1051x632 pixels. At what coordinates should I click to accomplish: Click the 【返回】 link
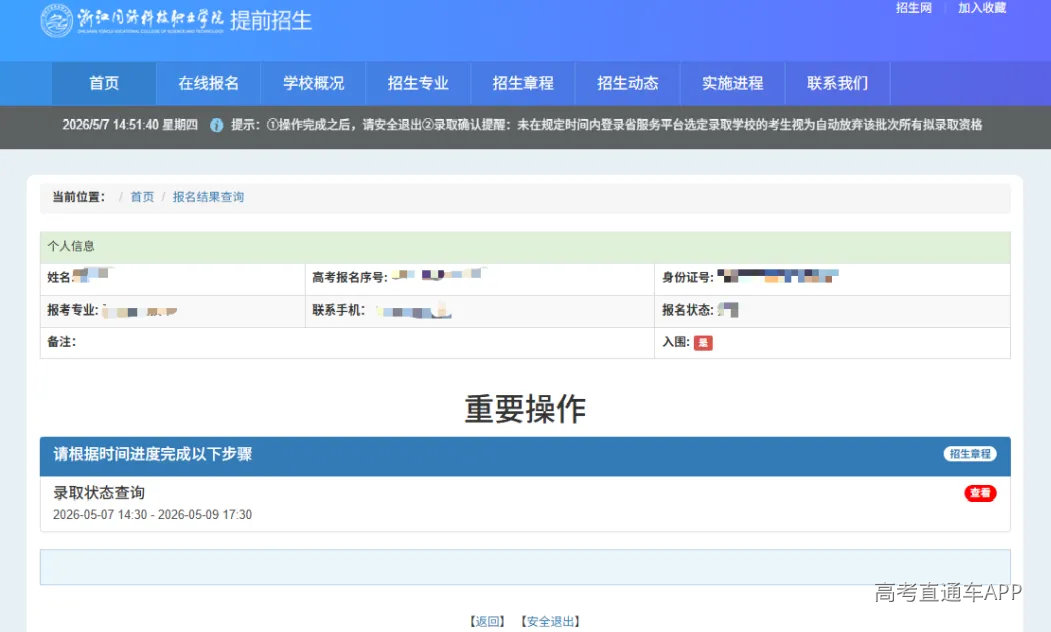pos(487,621)
